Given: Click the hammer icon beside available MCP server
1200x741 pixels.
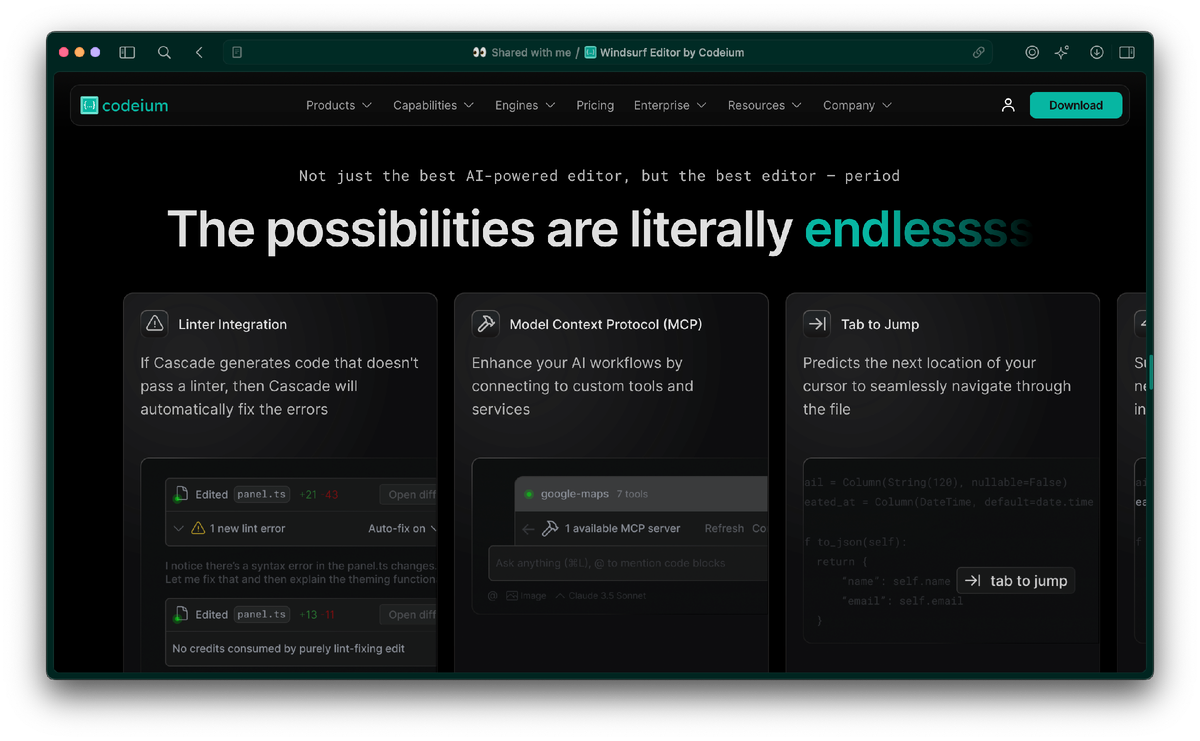Looking at the screenshot, I should [x=550, y=529].
